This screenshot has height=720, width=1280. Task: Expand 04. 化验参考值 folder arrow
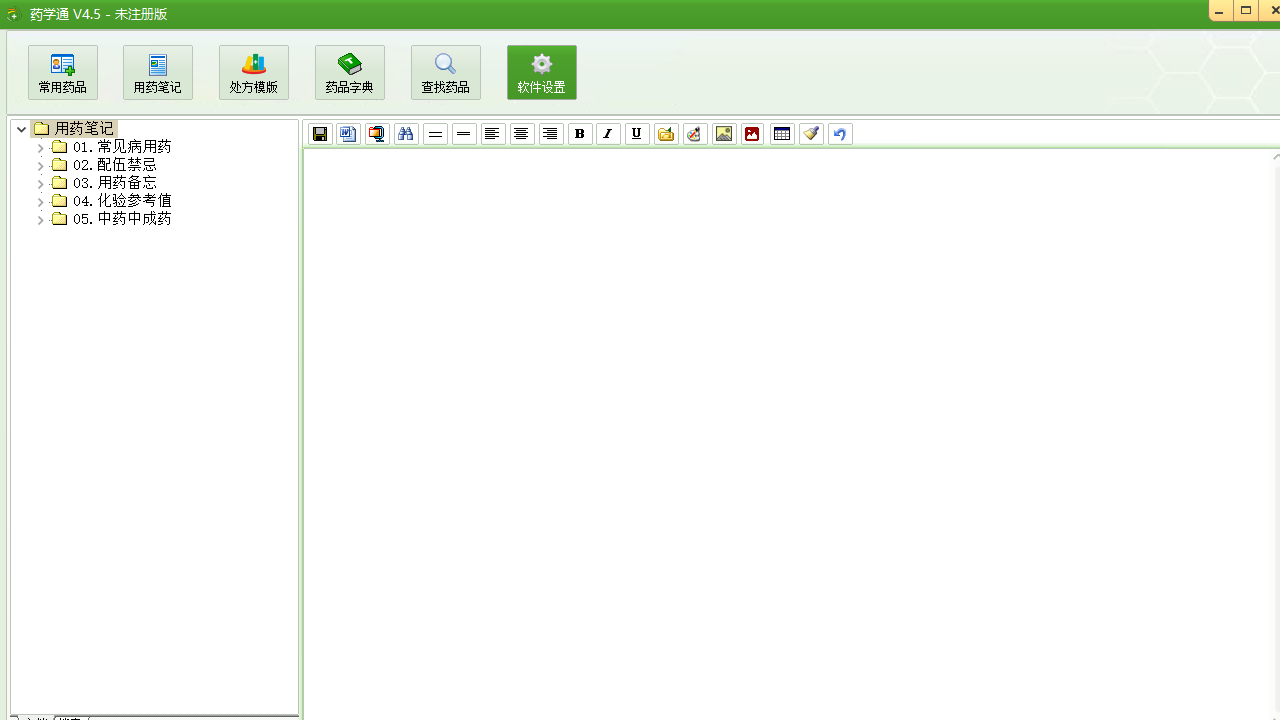point(40,202)
